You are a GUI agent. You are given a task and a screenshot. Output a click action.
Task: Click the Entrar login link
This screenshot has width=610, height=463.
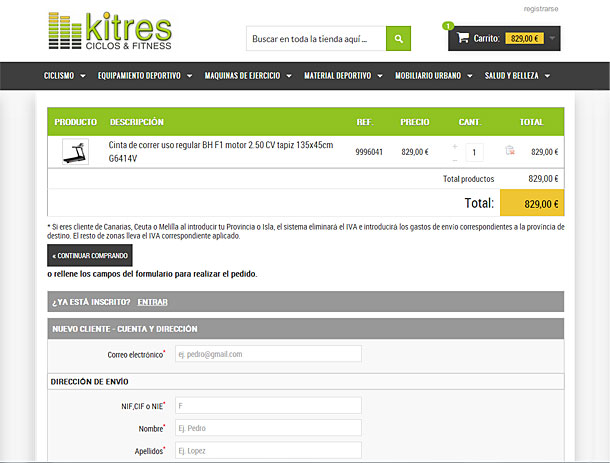(153, 301)
